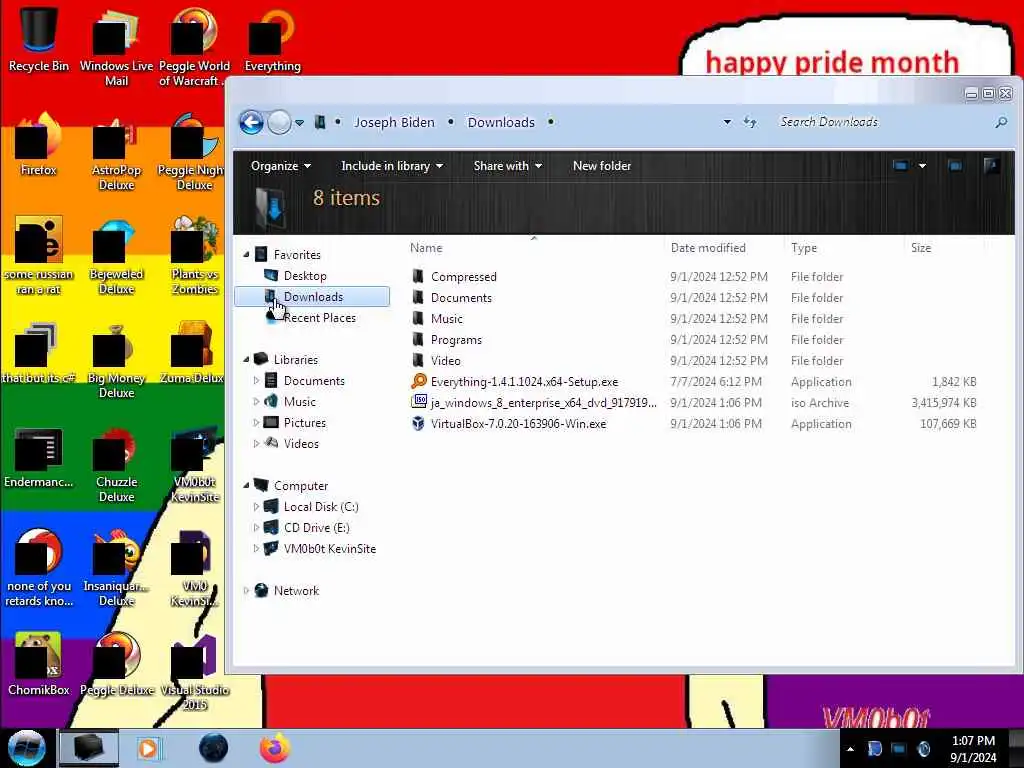Select the Plants vs Zombies desktop icon
Screen dimensions: 1024x768
[x=194, y=257]
